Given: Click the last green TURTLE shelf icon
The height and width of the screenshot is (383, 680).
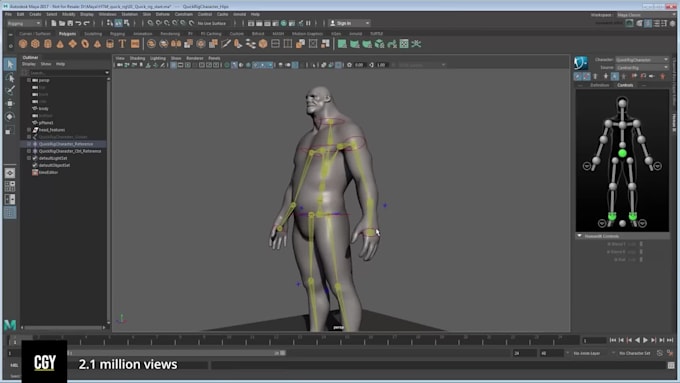Looking at the screenshot, I should tap(416, 44).
